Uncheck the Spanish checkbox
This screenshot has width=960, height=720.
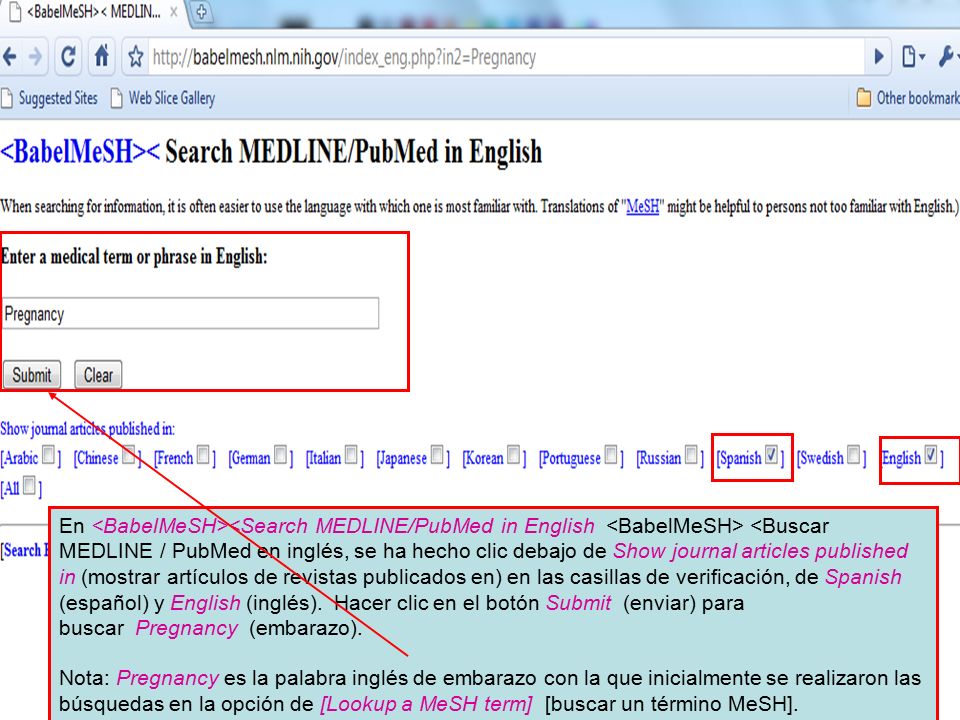point(771,455)
